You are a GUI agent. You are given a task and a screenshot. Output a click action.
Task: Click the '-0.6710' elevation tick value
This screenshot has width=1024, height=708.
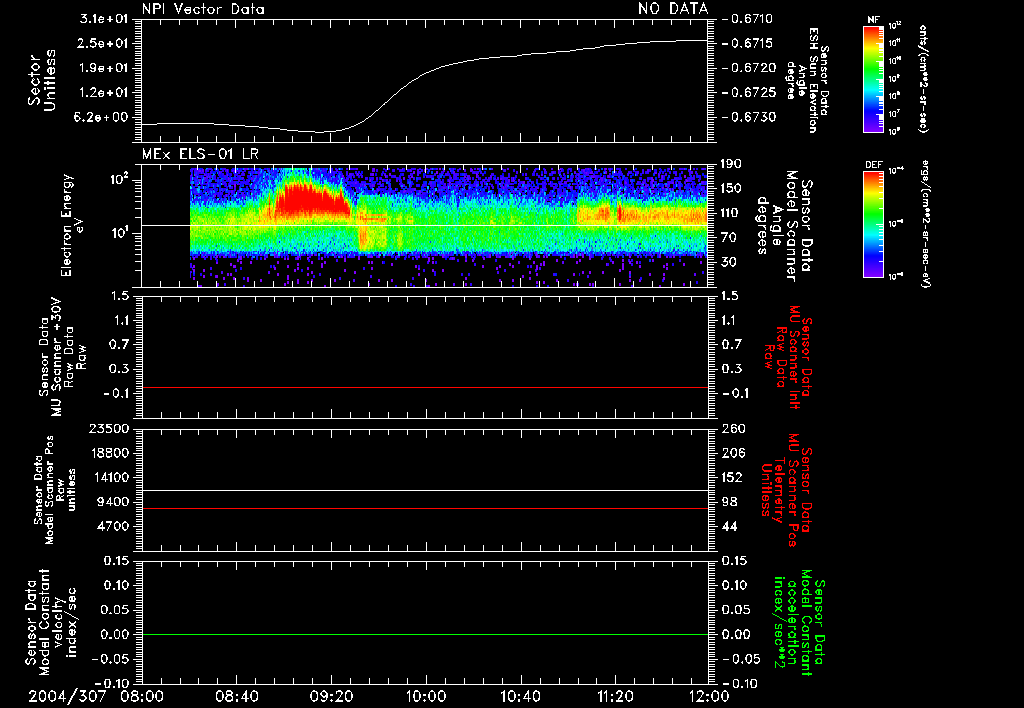pyautogui.click(x=748, y=19)
